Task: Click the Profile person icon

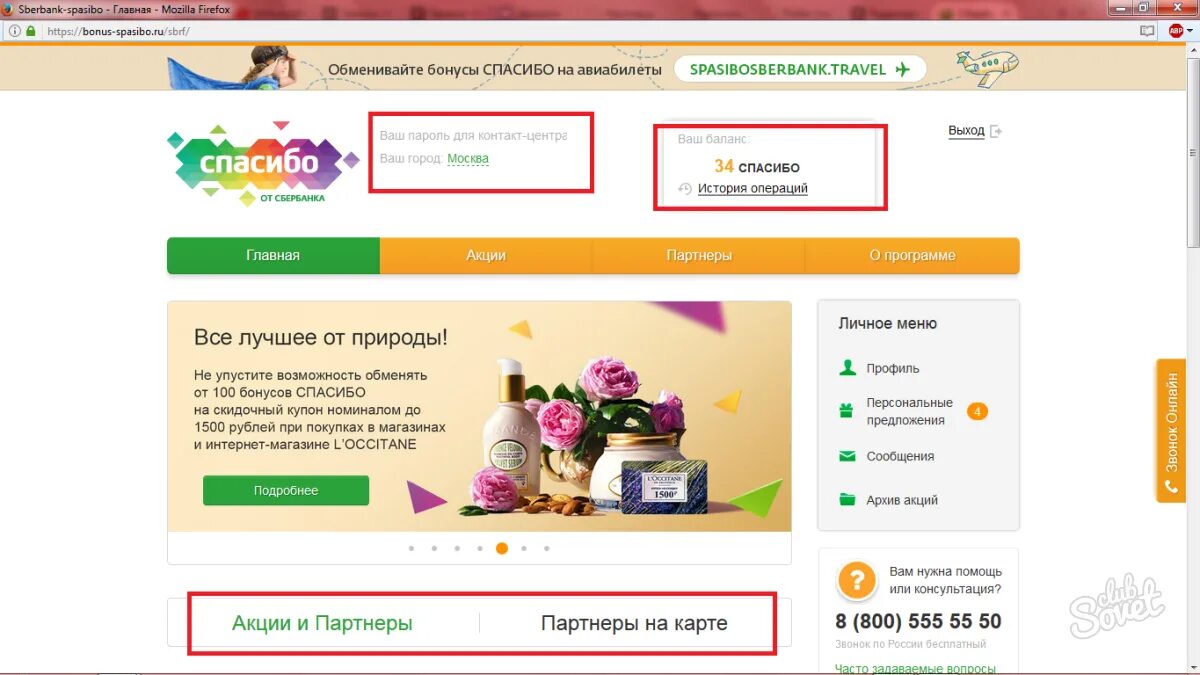Action: coord(848,368)
